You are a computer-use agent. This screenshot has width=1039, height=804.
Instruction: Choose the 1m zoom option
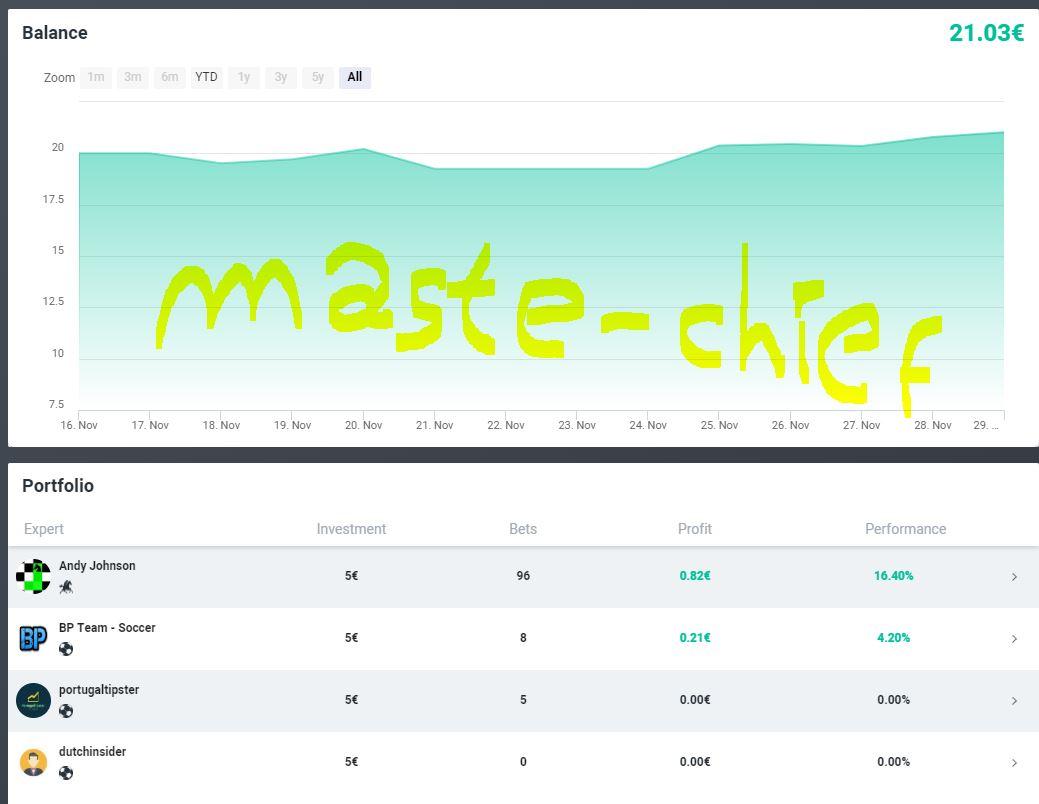[x=96, y=77]
